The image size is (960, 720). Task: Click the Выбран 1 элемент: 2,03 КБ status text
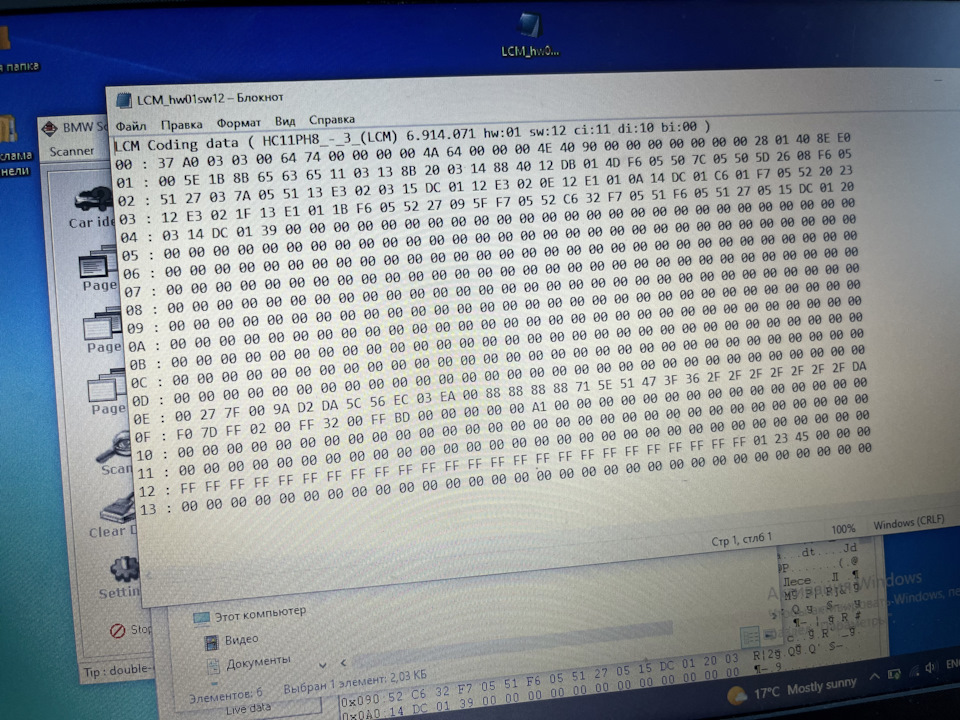click(354, 682)
